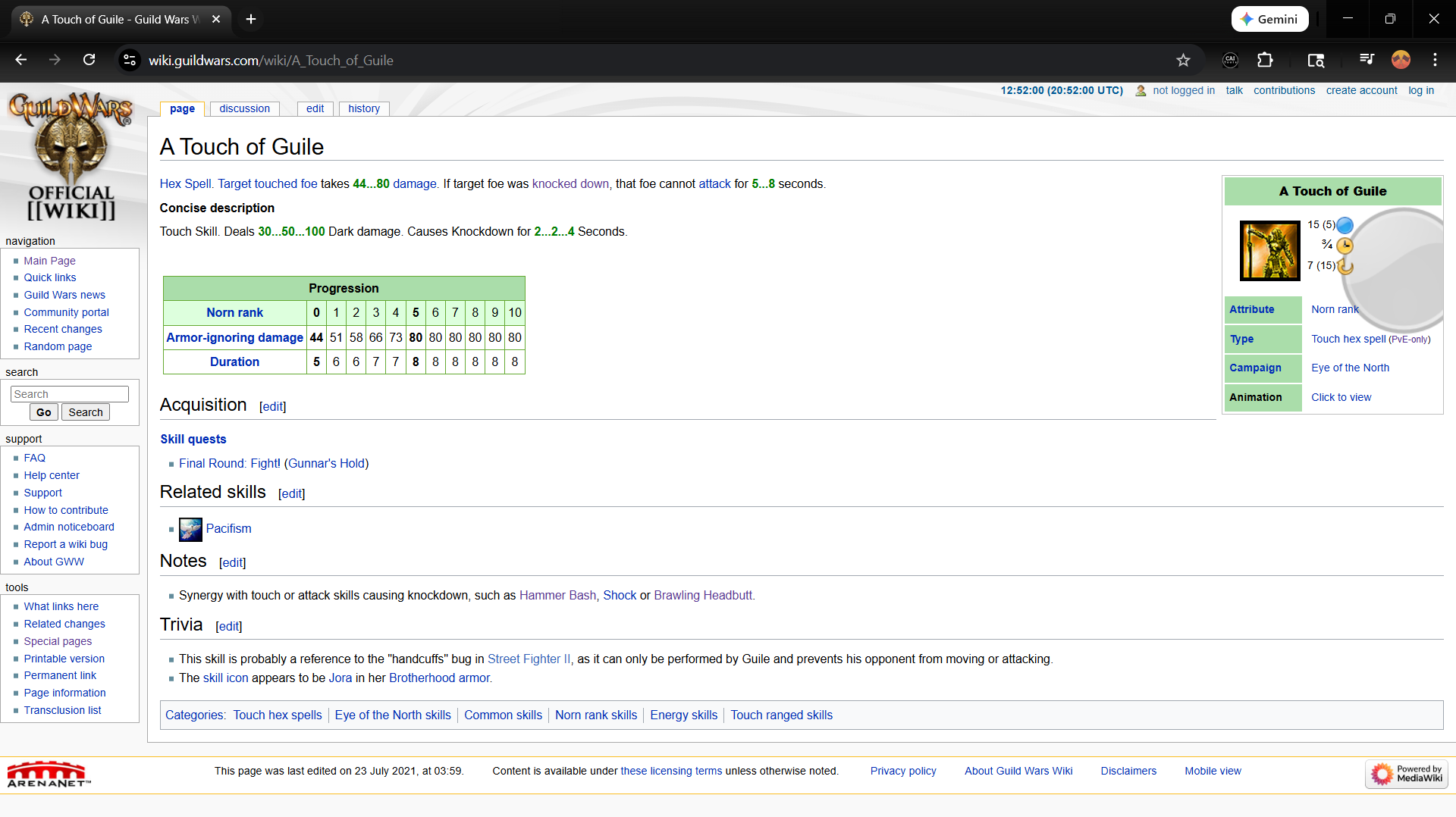
Task: Open site information icon in address bar
Action: [x=130, y=60]
